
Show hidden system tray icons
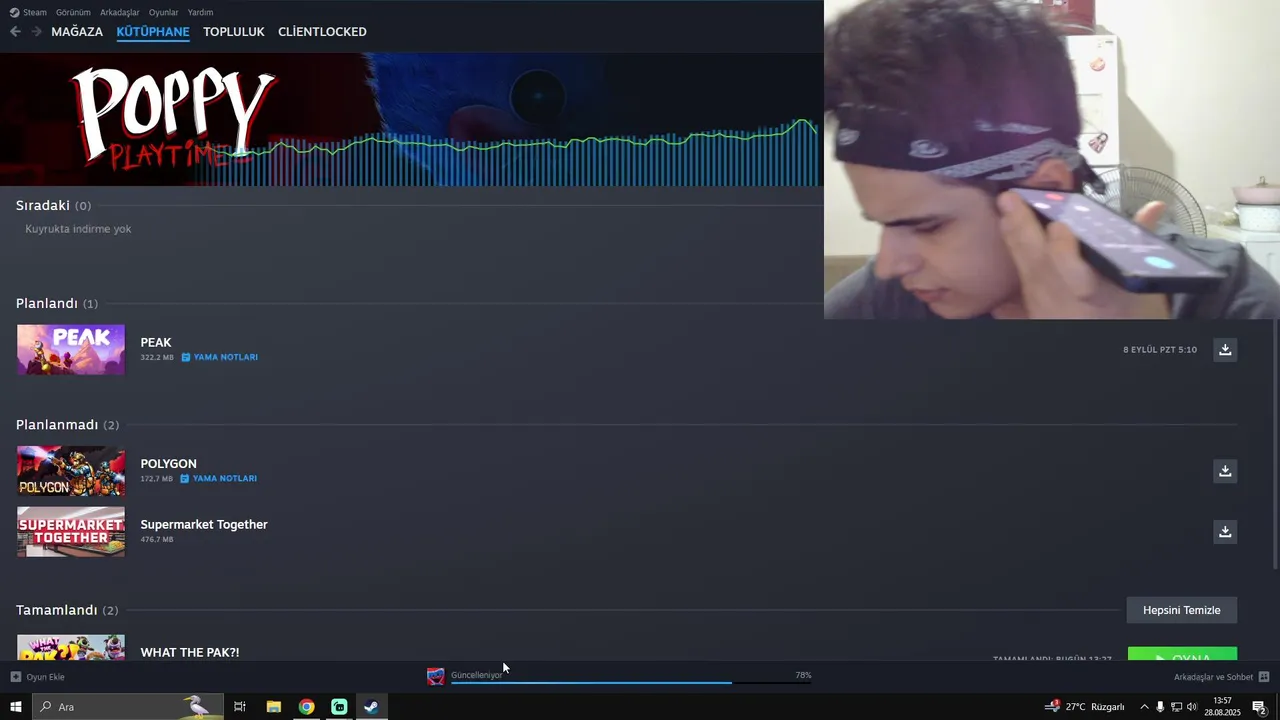pos(1144,707)
